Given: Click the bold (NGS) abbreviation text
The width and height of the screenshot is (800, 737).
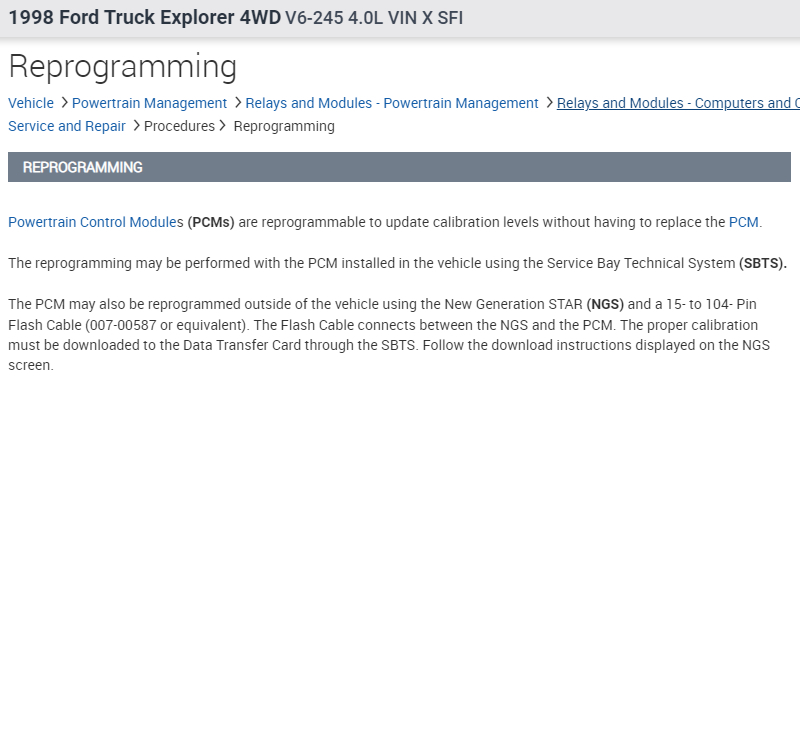Looking at the screenshot, I should (x=605, y=304).
